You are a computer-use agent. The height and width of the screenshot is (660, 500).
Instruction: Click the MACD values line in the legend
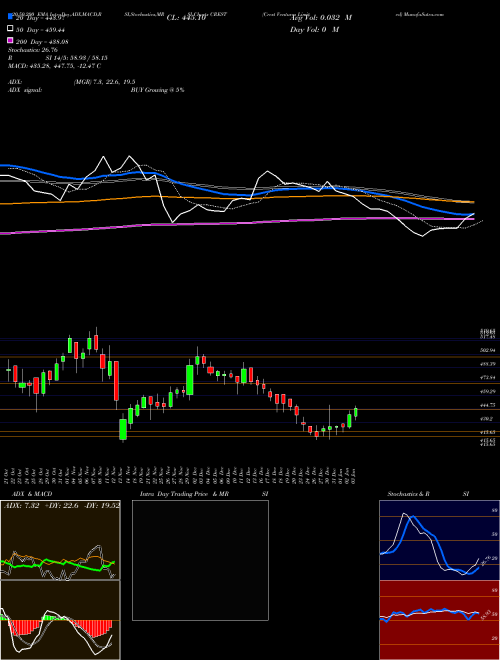(x=54, y=66)
